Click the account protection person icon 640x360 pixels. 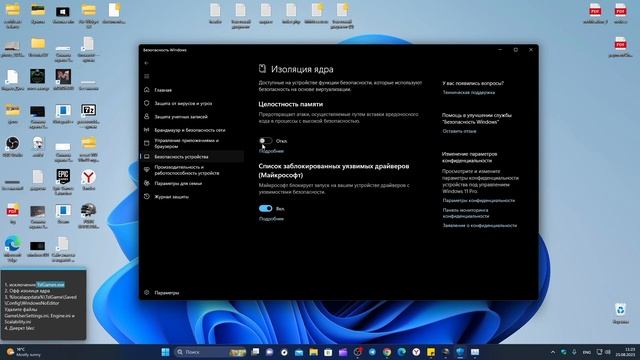point(147,116)
